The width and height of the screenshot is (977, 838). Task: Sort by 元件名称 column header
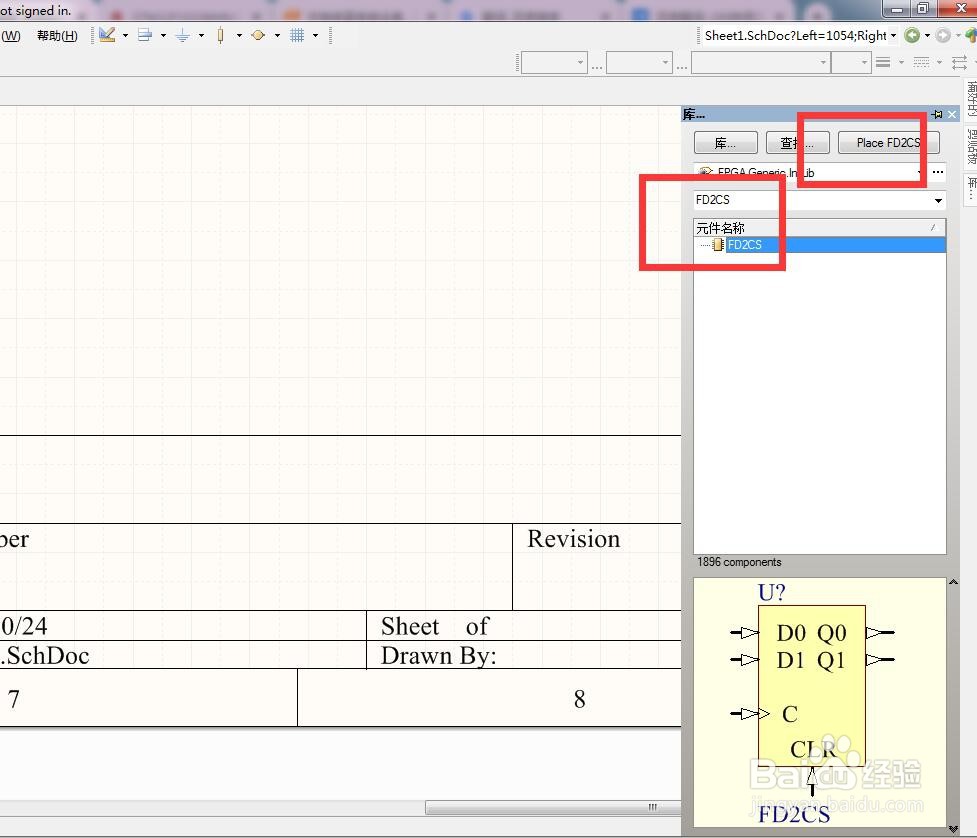tap(819, 227)
